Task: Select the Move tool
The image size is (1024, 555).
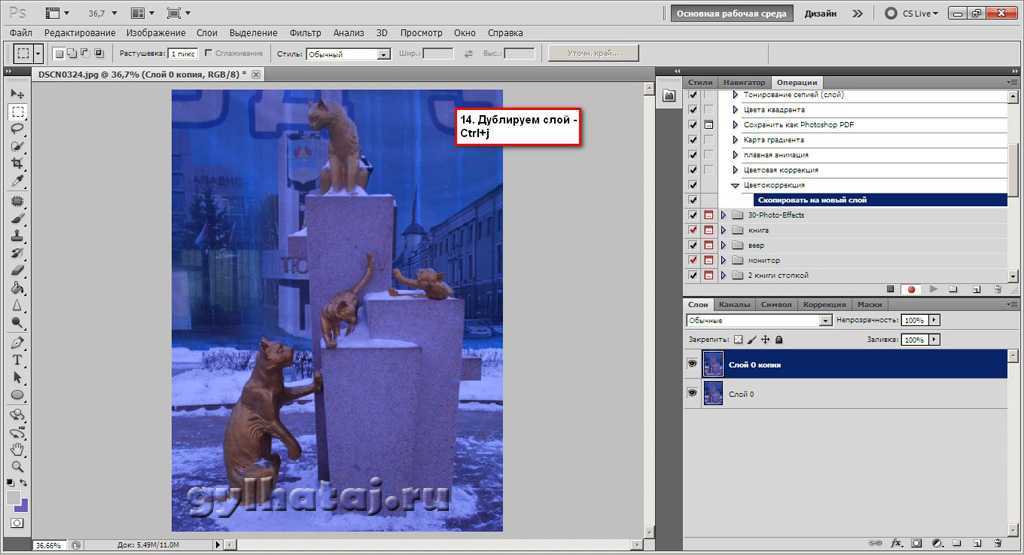Action: coord(17,93)
